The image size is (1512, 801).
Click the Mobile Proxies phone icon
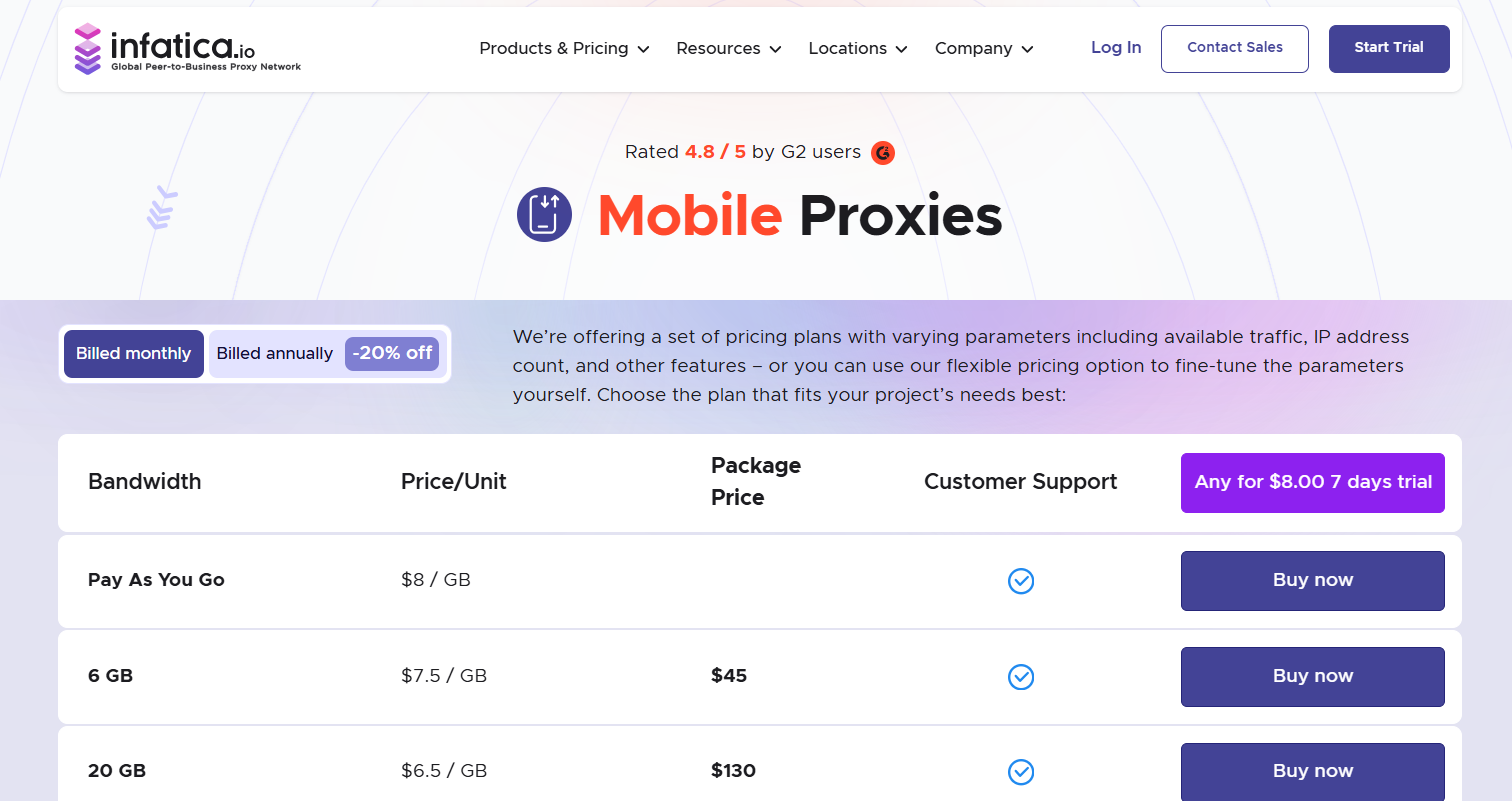coord(544,215)
